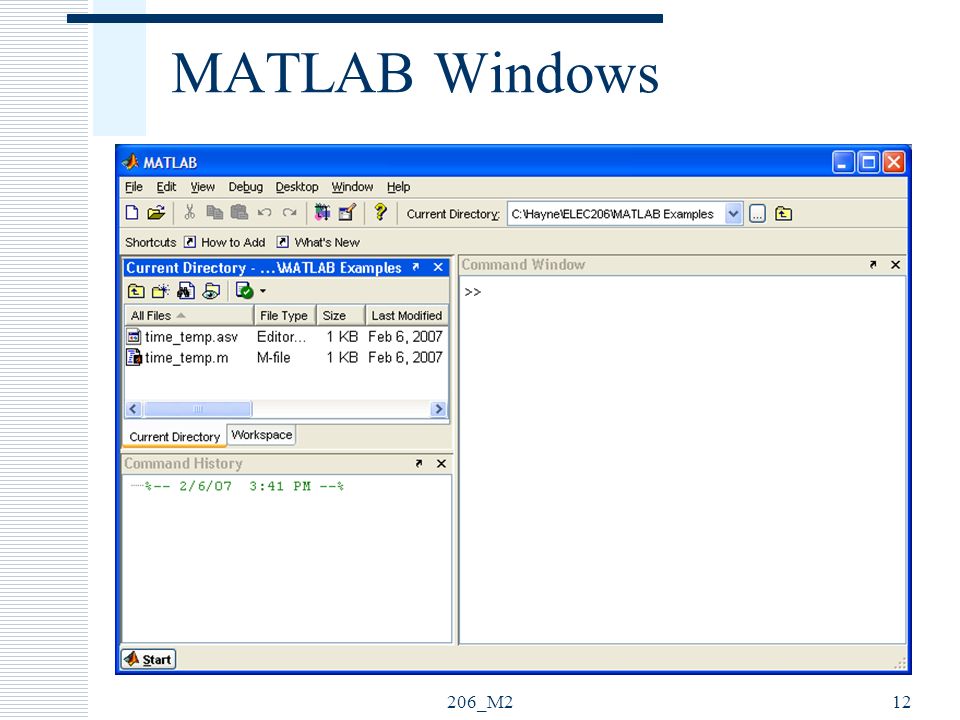Click the MATLAB Start button

click(149, 659)
